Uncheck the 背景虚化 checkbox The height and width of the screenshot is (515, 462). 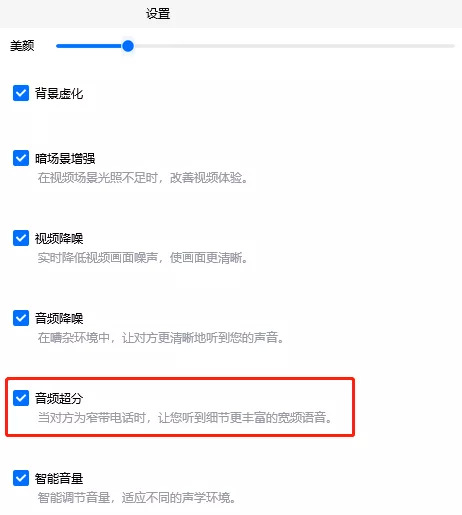[21, 93]
